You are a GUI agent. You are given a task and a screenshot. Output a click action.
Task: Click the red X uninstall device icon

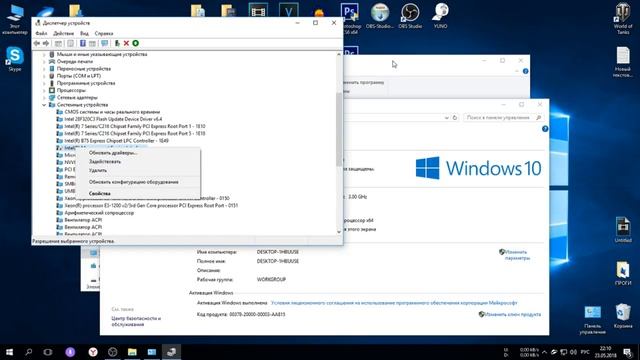pos(126,43)
